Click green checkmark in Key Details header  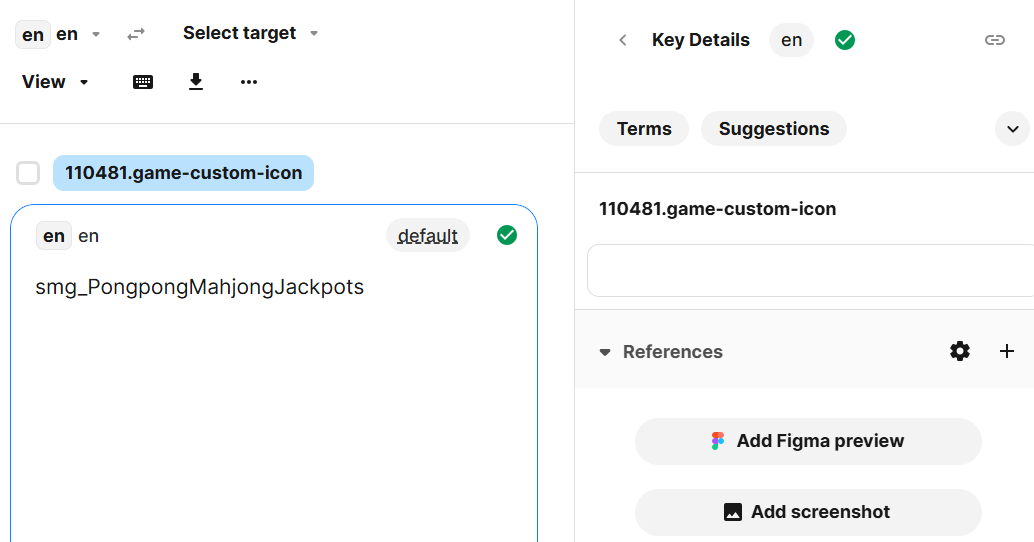click(x=845, y=40)
